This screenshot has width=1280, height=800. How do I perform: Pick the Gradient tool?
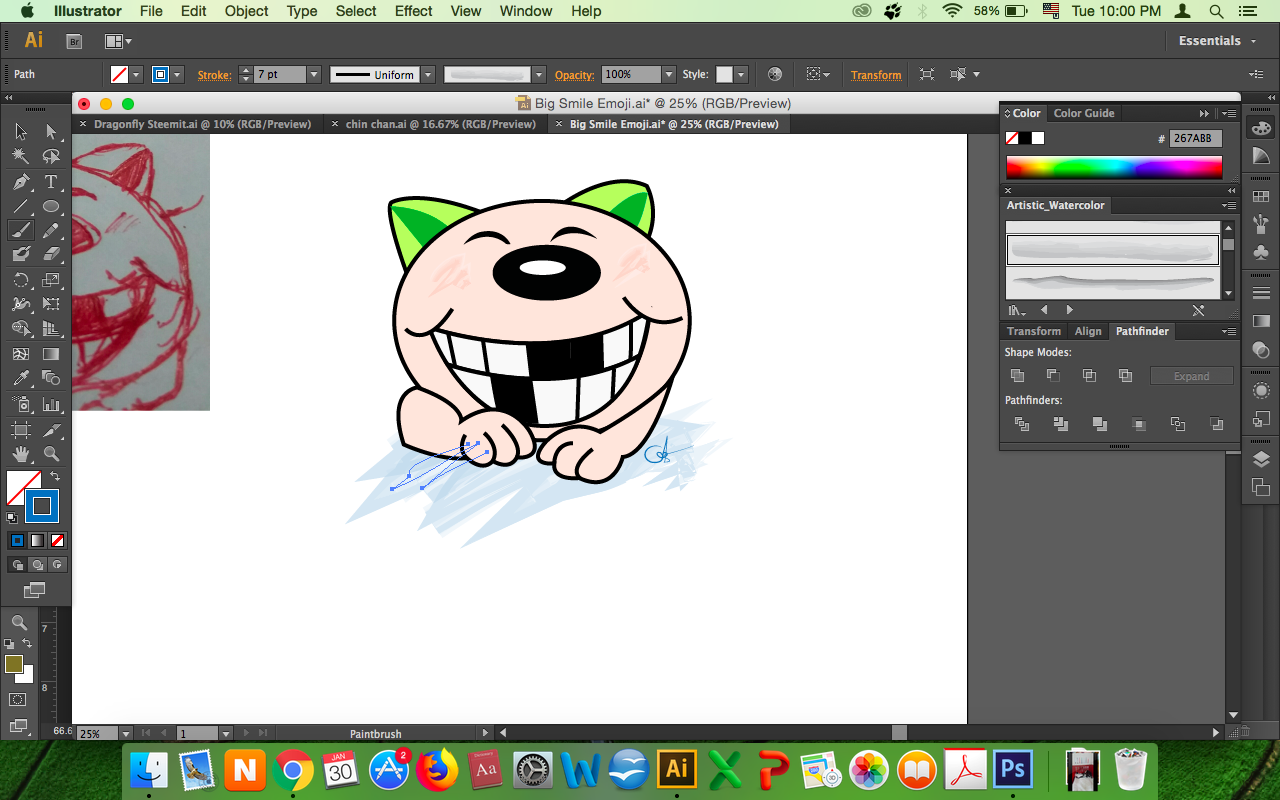click(x=51, y=354)
